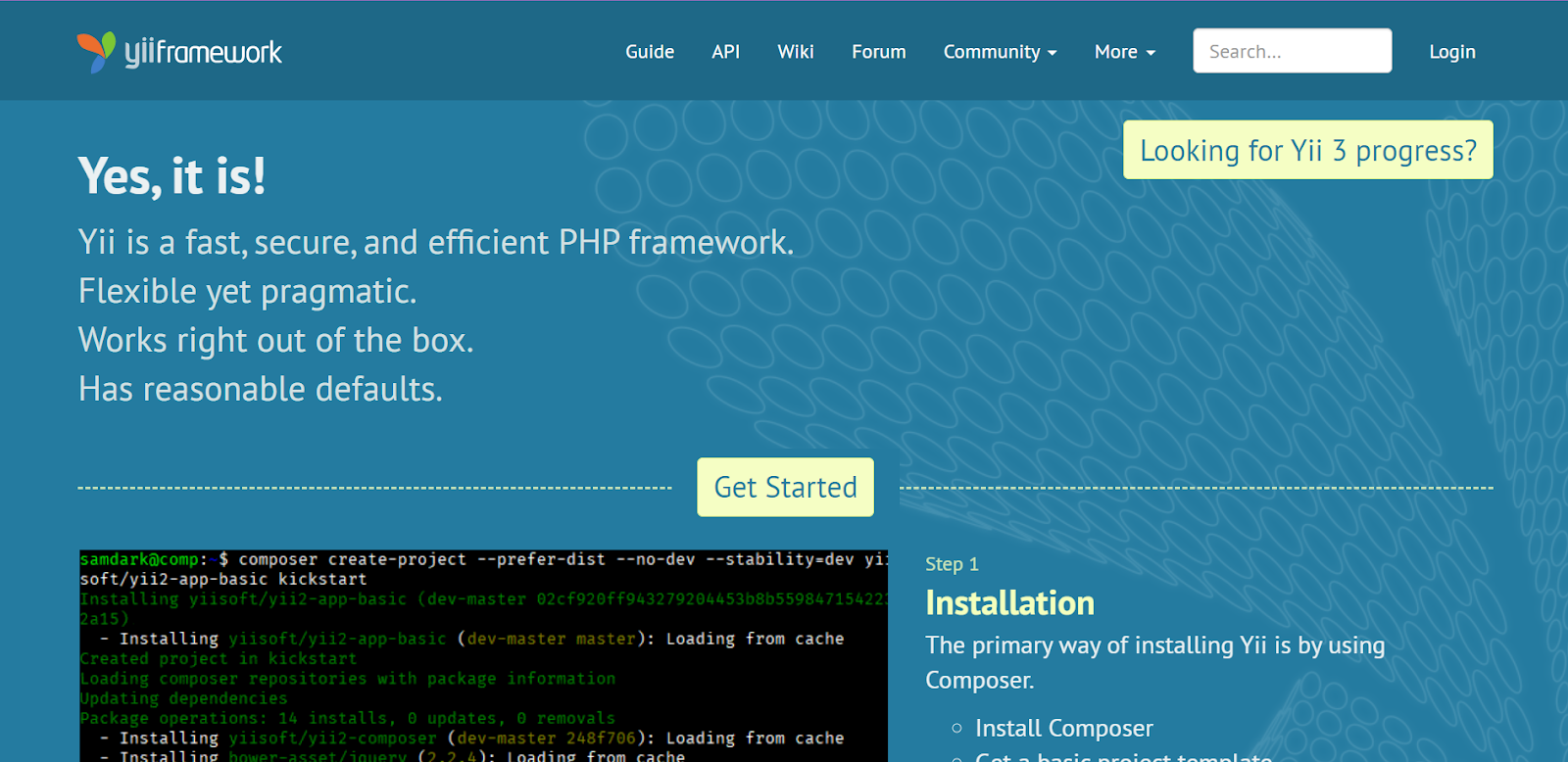1568x762 pixels.
Task: Open the Wiki link in navbar
Action: tap(795, 52)
